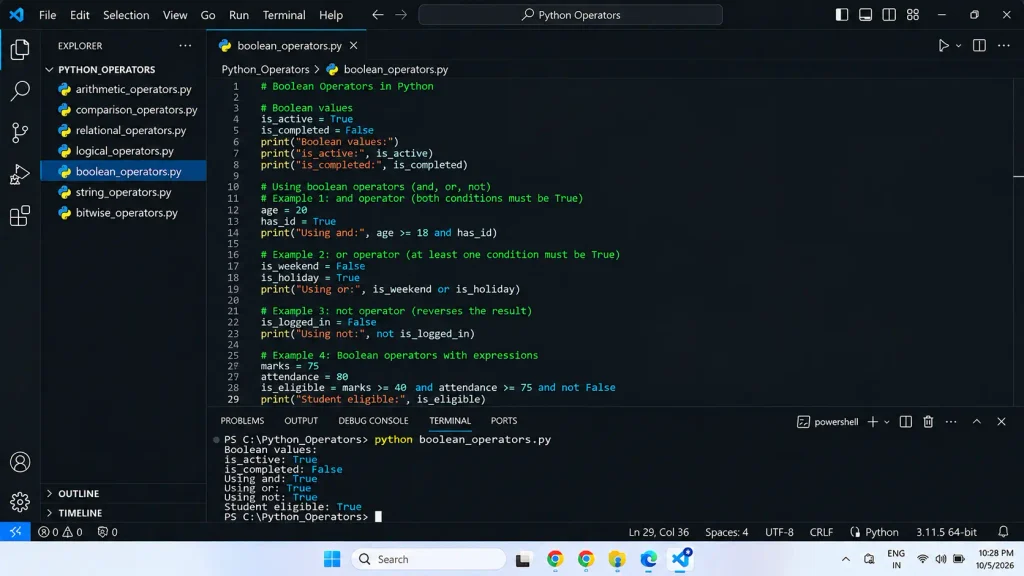Screen dimensions: 1024x576
Task: Customize layout from the title bar
Action: coord(912,14)
